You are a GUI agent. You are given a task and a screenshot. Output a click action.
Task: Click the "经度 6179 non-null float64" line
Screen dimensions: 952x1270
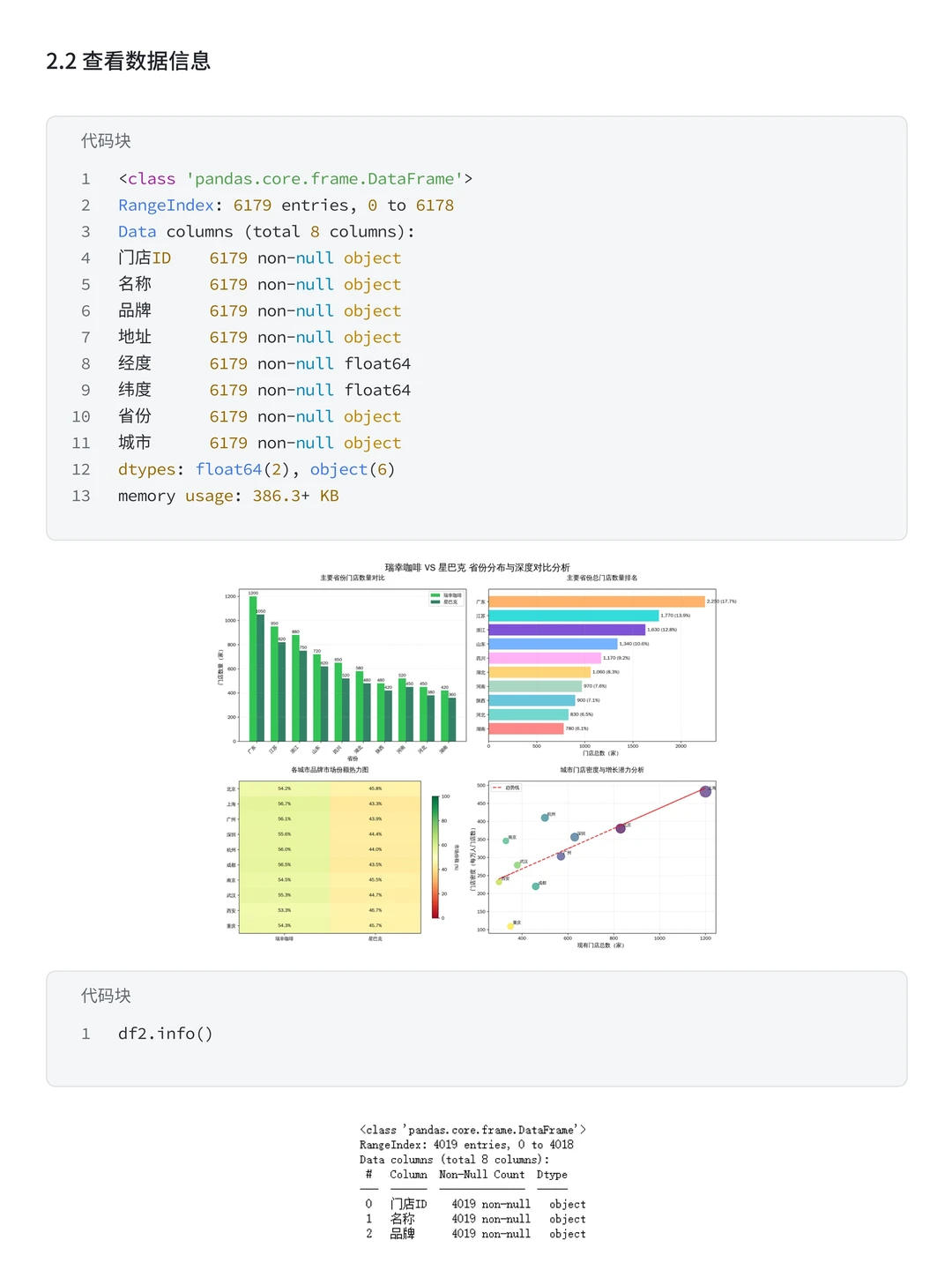(x=264, y=364)
